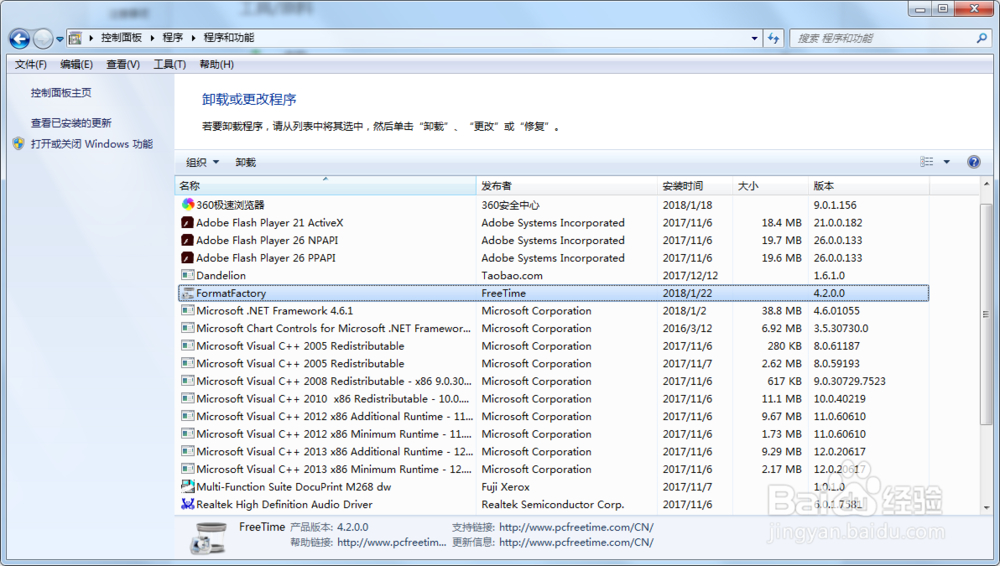
Task: Click the Adobe Flash Player 26 NPAPI icon
Action: 188,240
